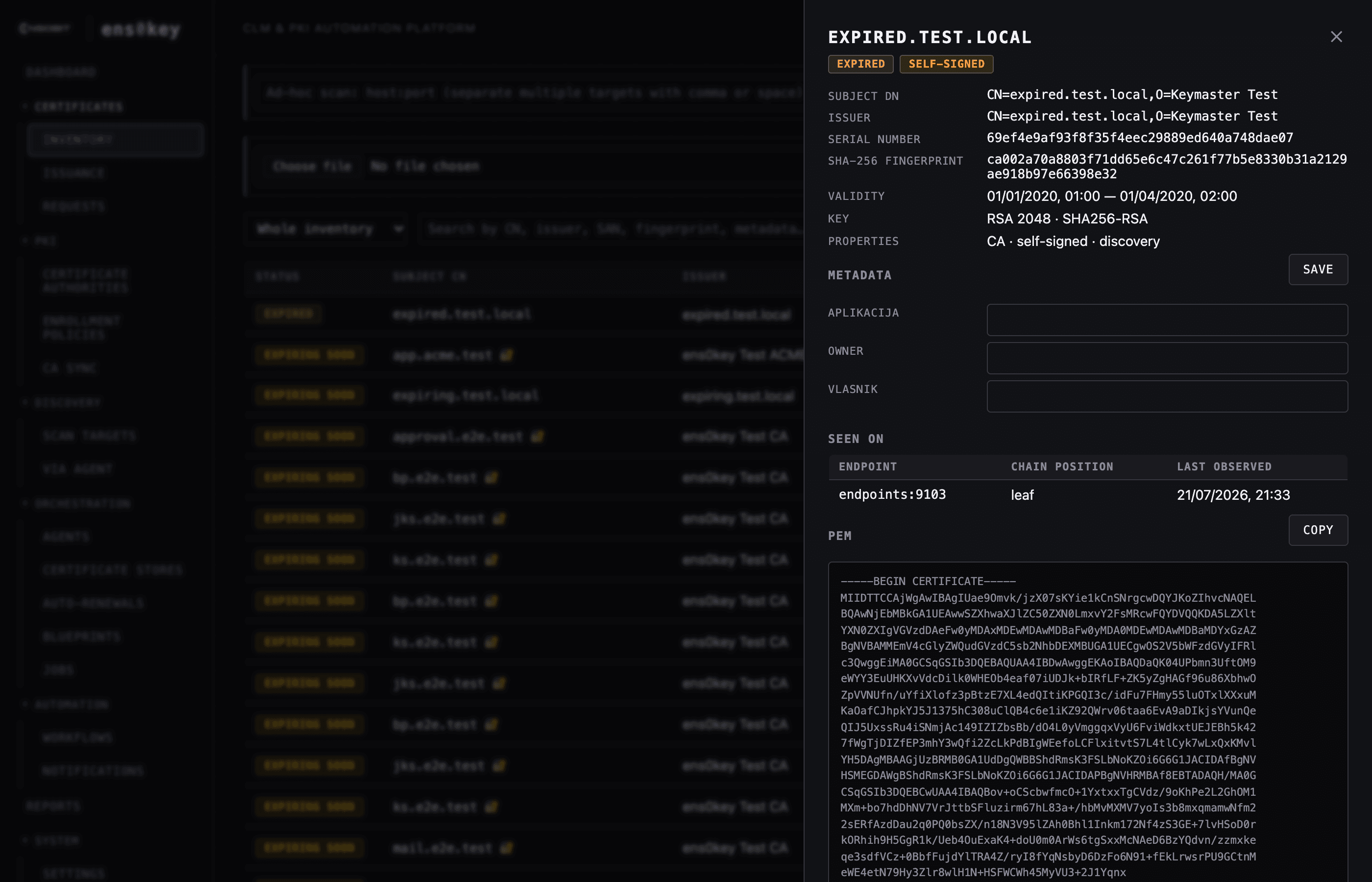Click the EXPIRED status badge

point(860,64)
